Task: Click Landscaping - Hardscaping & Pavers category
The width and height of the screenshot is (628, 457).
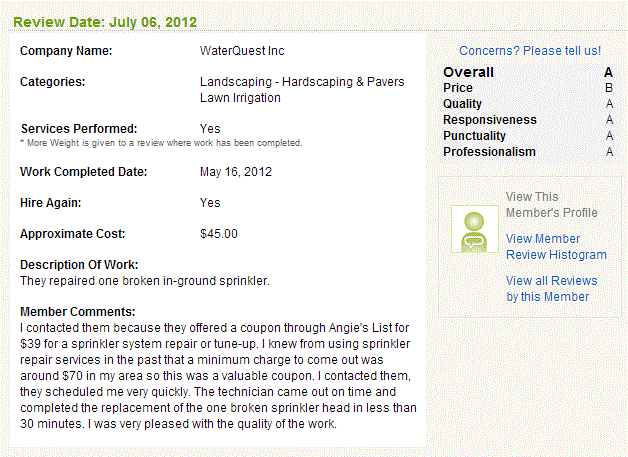Action: click(302, 82)
